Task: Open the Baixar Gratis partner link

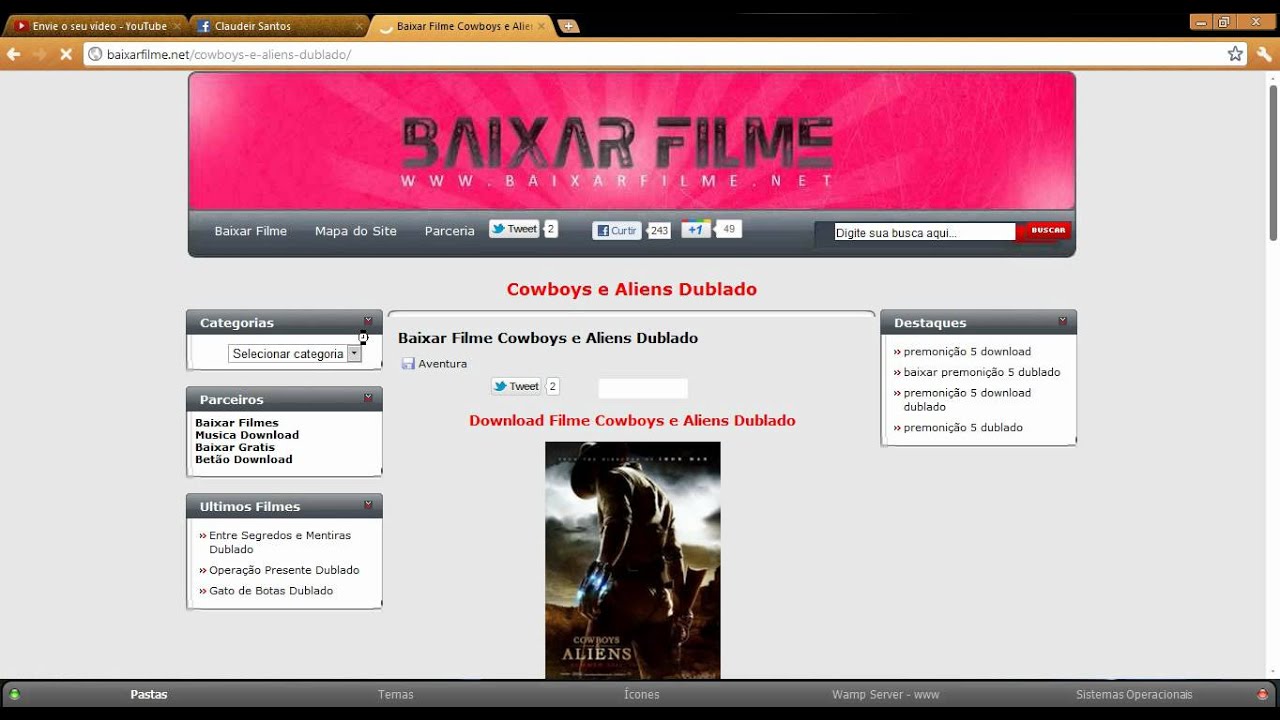Action: pyautogui.click(x=235, y=447)
